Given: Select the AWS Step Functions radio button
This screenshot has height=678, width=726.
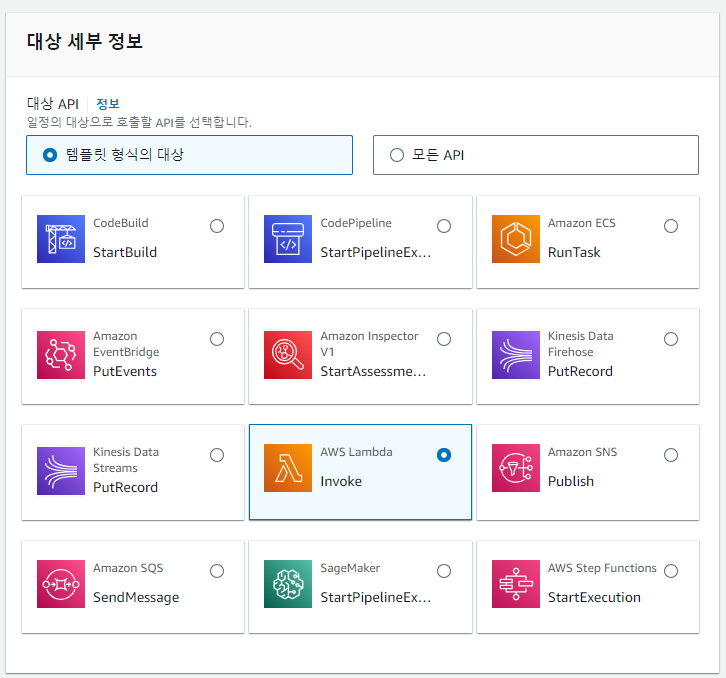Looking at the screenshot, I should coord(671,571).
